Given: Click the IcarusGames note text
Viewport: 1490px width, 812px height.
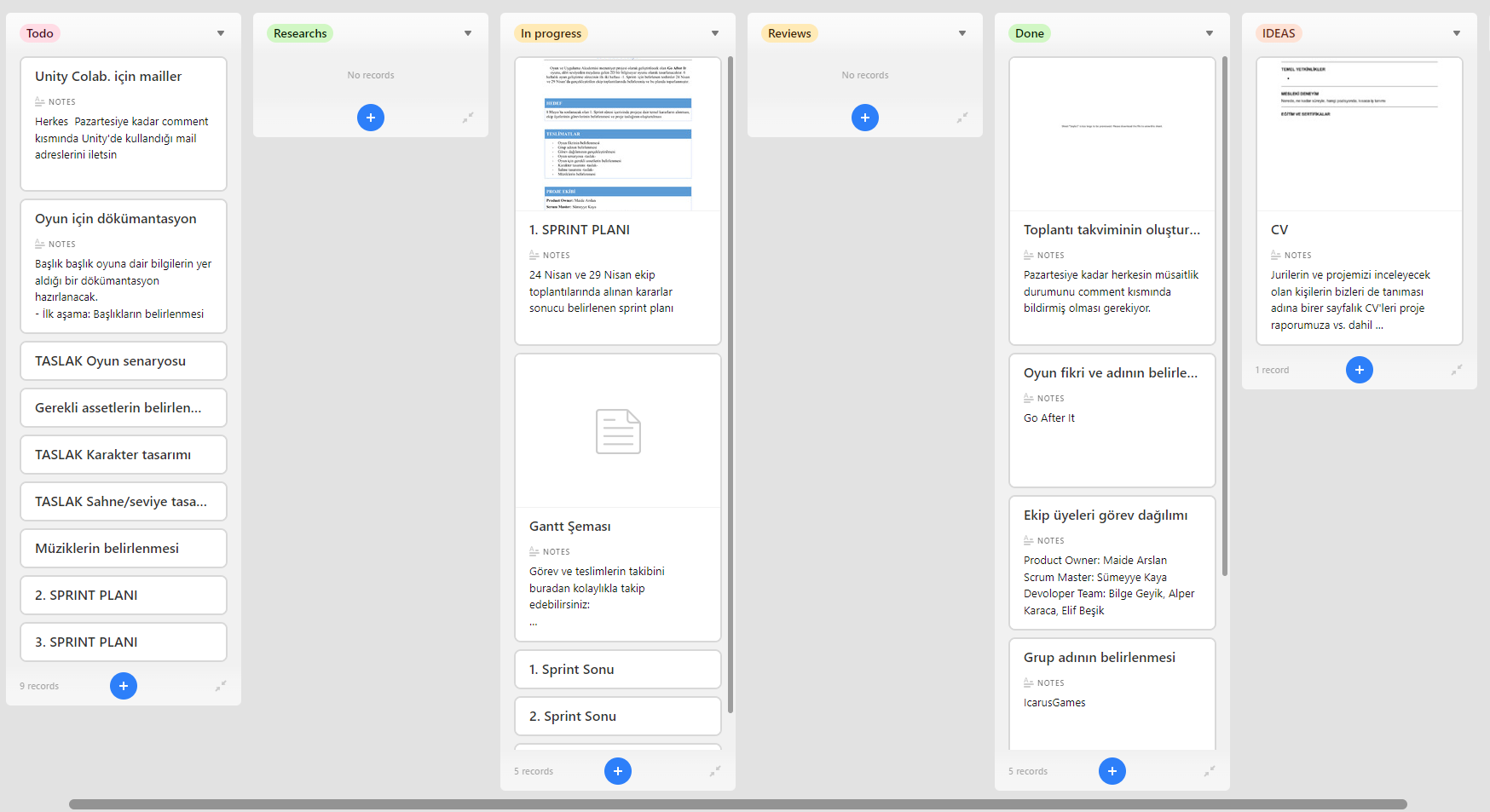Looking at the screenshot, I should coord(1054,703).
